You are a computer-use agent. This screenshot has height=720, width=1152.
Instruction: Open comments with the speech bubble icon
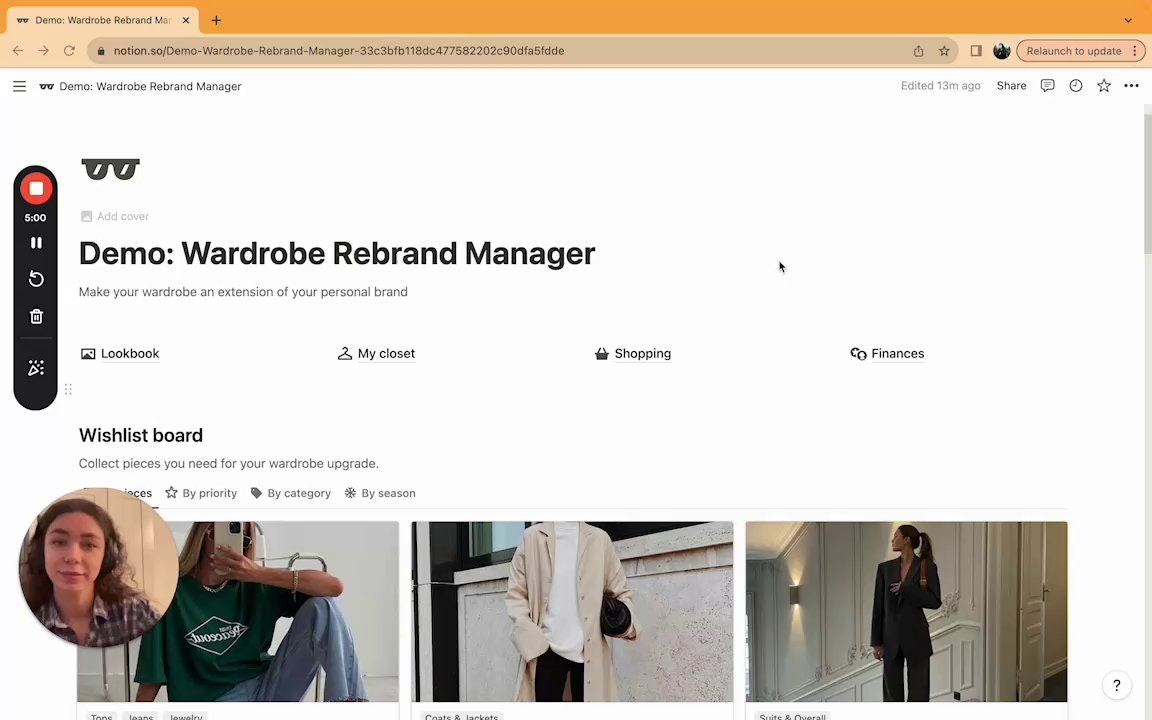pyautogui.click(x=1047, y=86)
